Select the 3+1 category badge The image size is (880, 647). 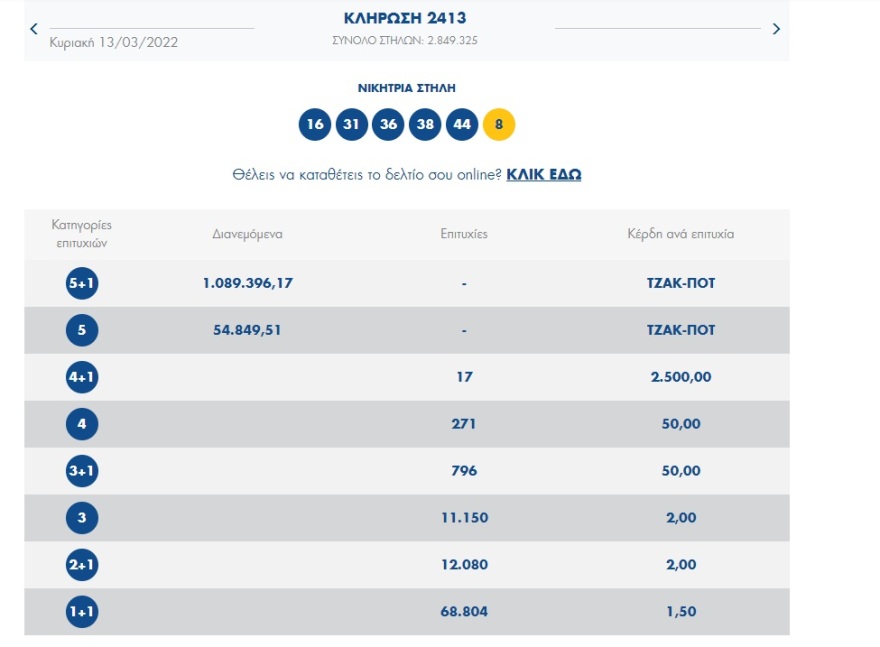tap(82, 471)
